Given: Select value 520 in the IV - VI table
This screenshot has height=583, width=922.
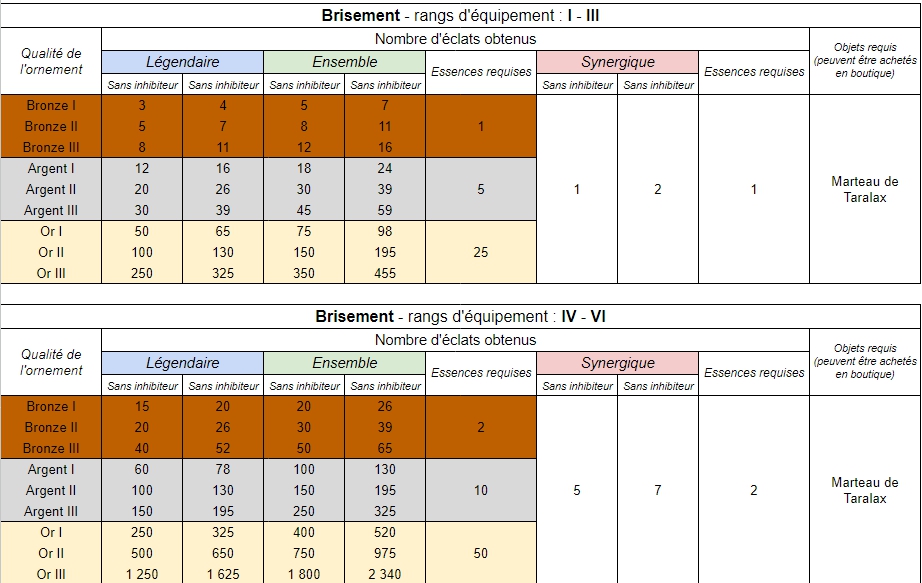Looking at the screenshot, I should pos(385,532).
